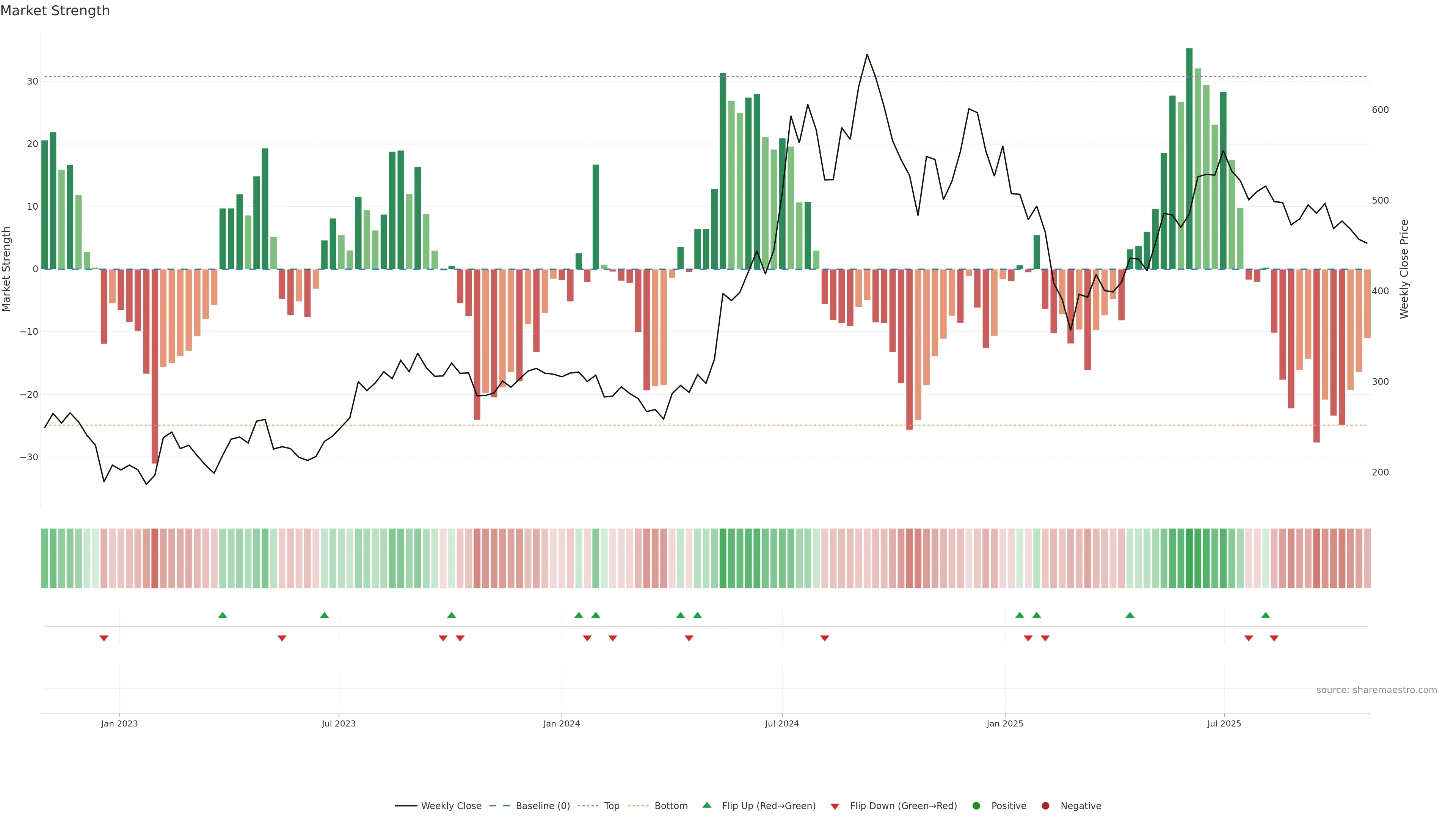Click the leftmost red flip-down triangle marker
1456x819 pixels.
pos(104,638)
